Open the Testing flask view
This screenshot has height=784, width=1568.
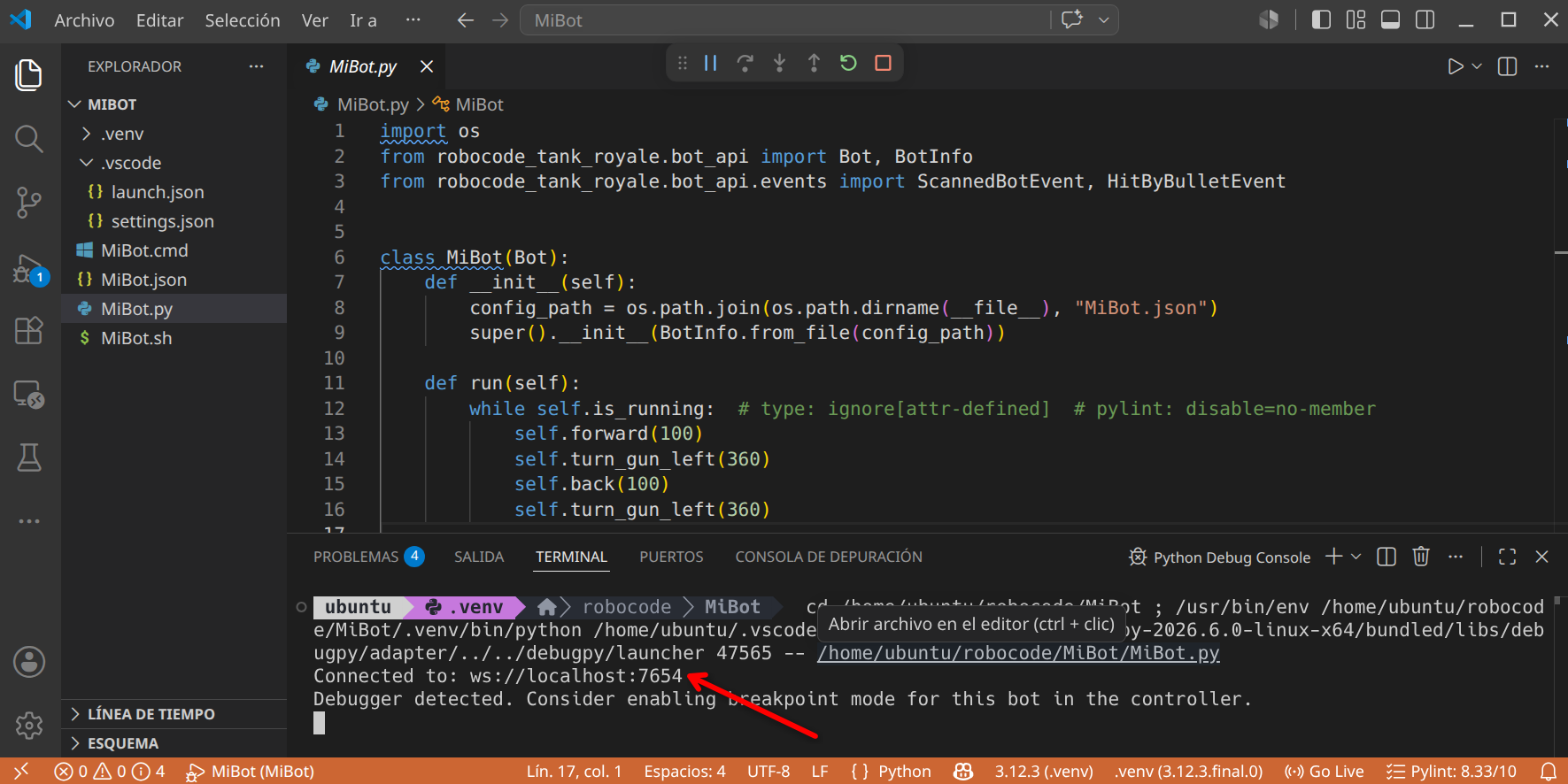[28, 457]
